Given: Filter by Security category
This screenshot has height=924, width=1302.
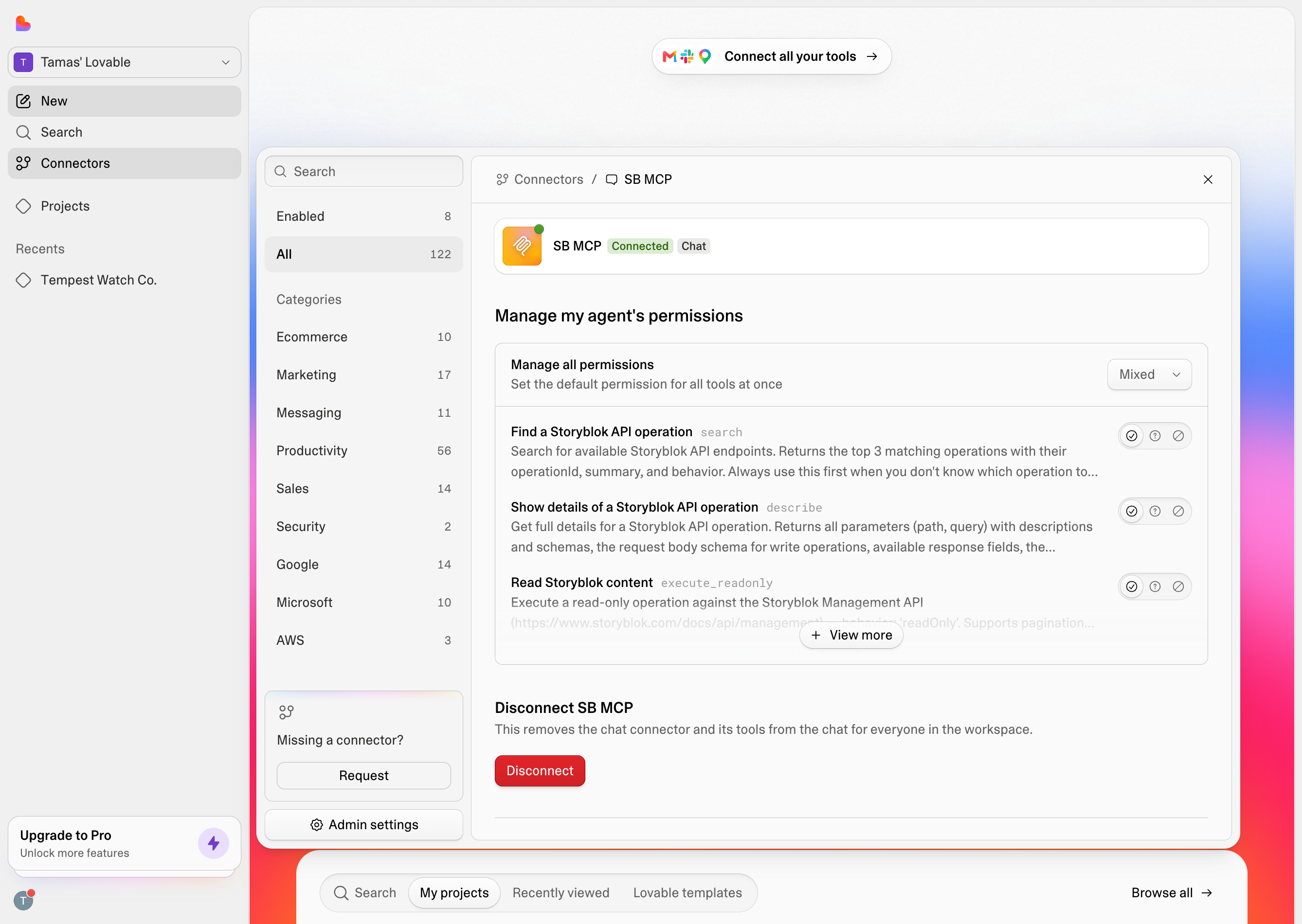Looking at the screenshot, I should (x=364, y=526).
